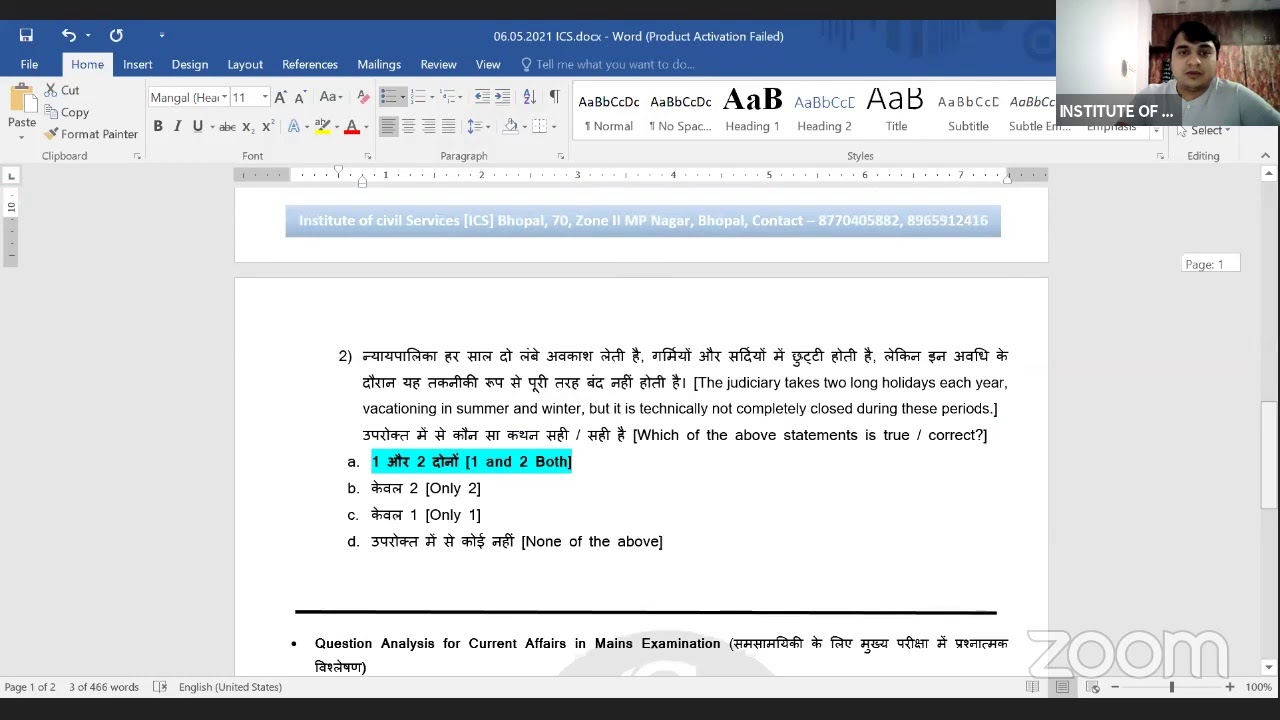The image size is (1280, 720).
Task: Click the Tell me what you want search box
Action: point(608,64)
